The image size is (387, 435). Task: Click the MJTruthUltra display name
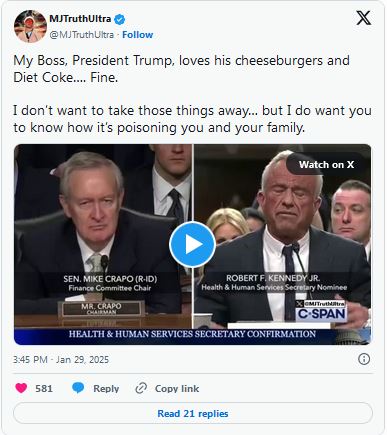(80, 19)
